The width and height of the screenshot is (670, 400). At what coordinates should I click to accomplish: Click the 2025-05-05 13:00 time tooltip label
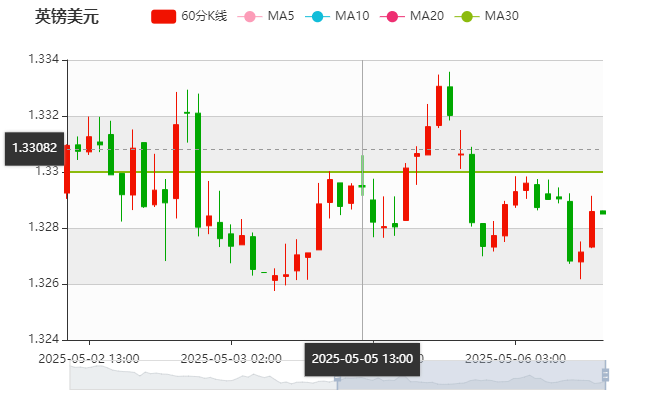point(361,358)
